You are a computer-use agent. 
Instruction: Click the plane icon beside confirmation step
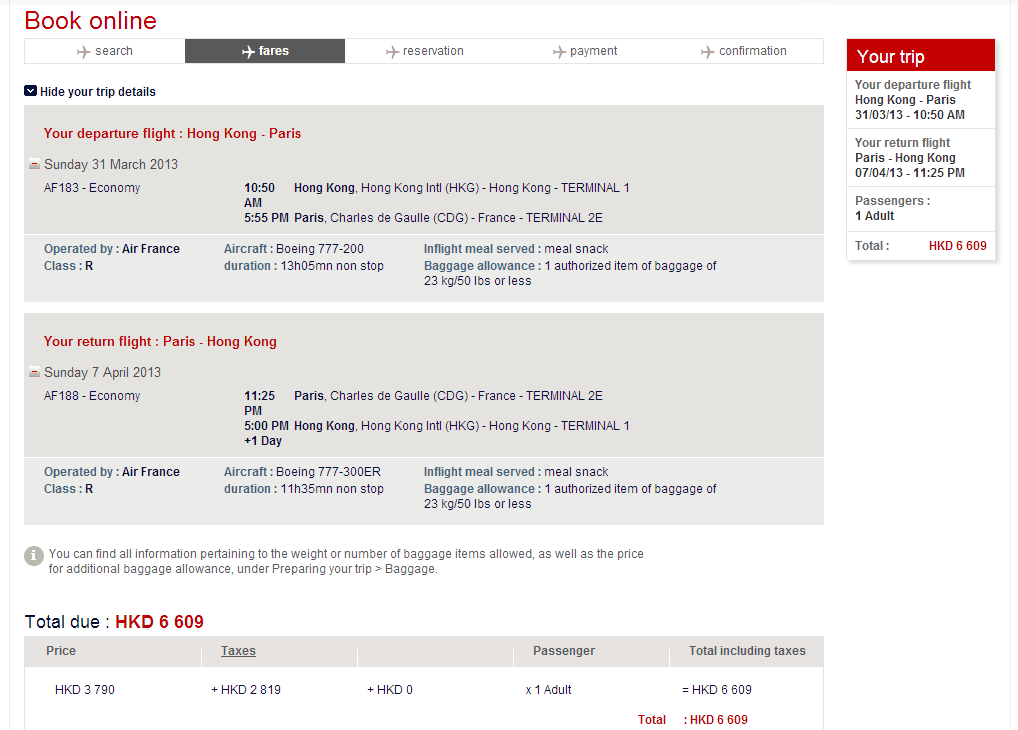click(x=708, y=52)
